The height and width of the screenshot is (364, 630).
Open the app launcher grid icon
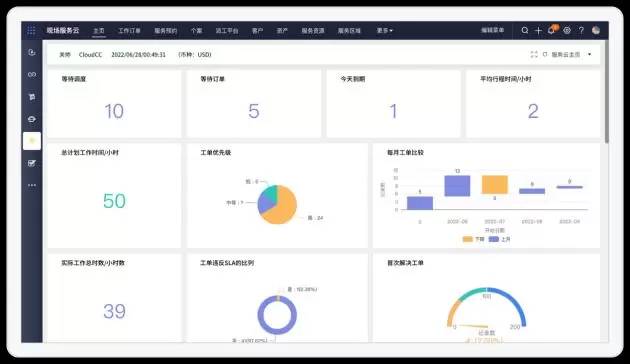(x=31, y=31)
